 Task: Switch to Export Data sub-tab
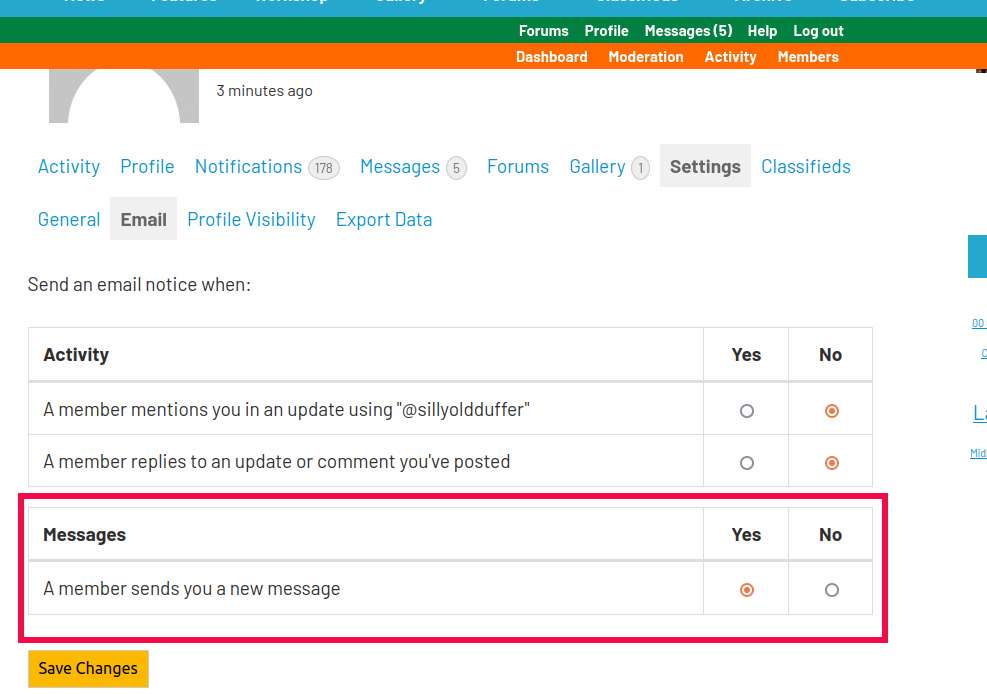[x=384, y=219]
